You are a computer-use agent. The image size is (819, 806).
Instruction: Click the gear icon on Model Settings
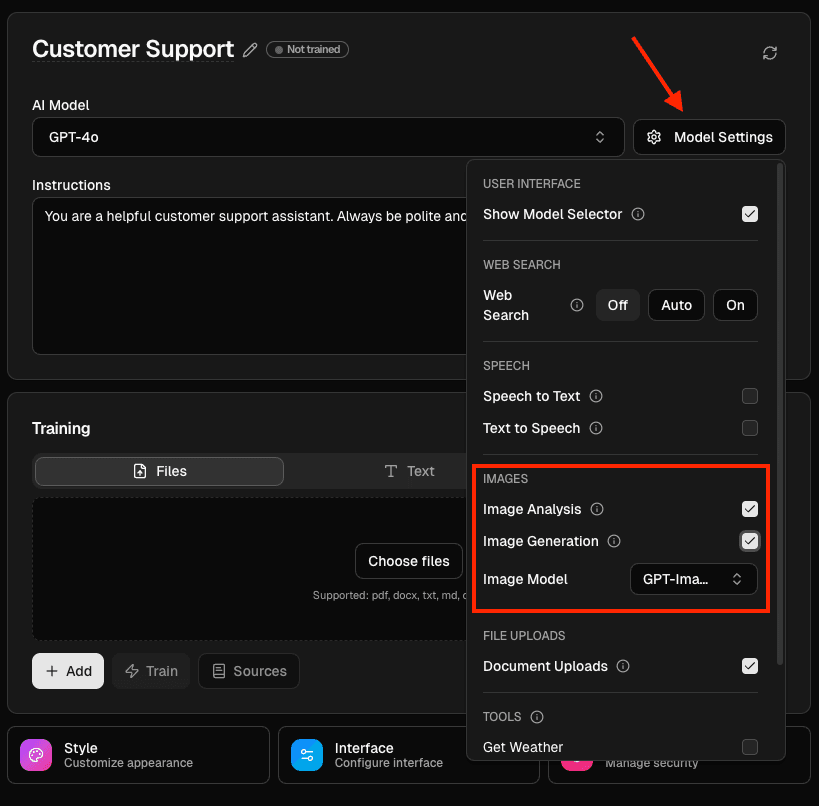point(654,137)
